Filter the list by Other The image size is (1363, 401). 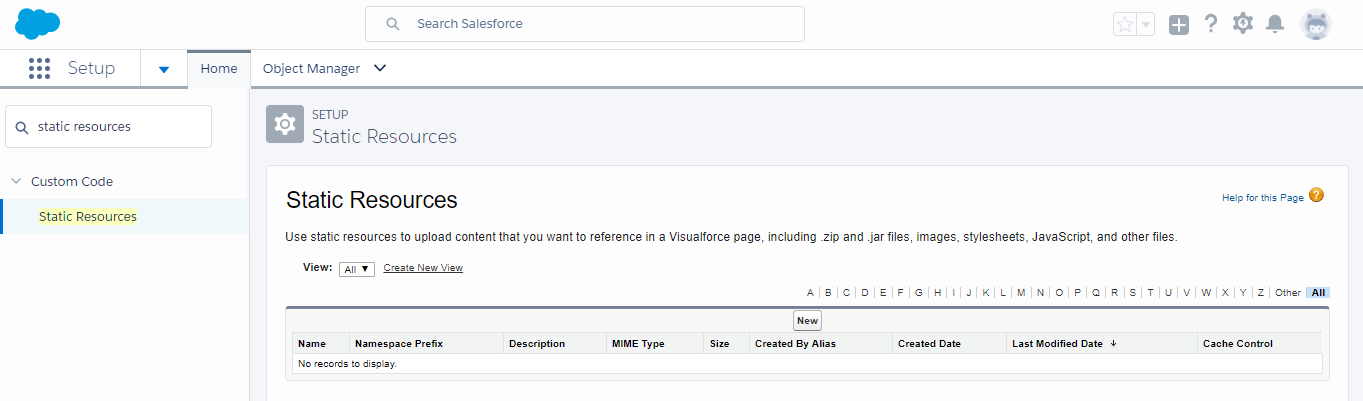pos(1288,293)
